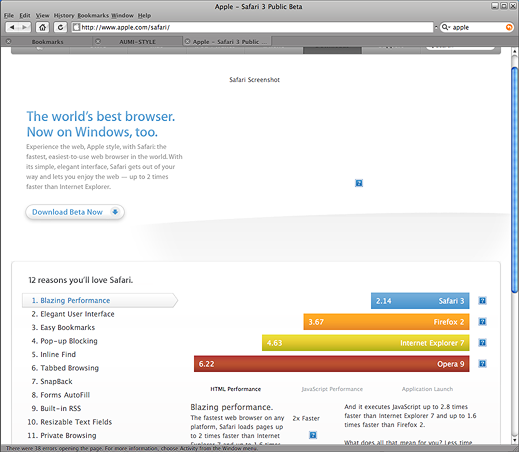This screenshot has width=519, height=452.
Task: Click missing image icon in hero area
Action: coord(359,183)
